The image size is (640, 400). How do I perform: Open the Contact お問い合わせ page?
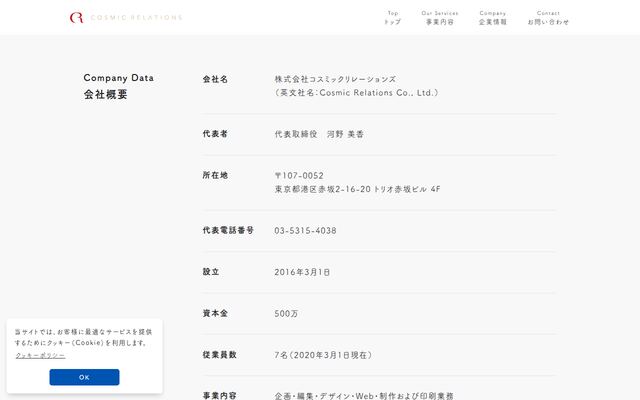[x=548, y=18]
